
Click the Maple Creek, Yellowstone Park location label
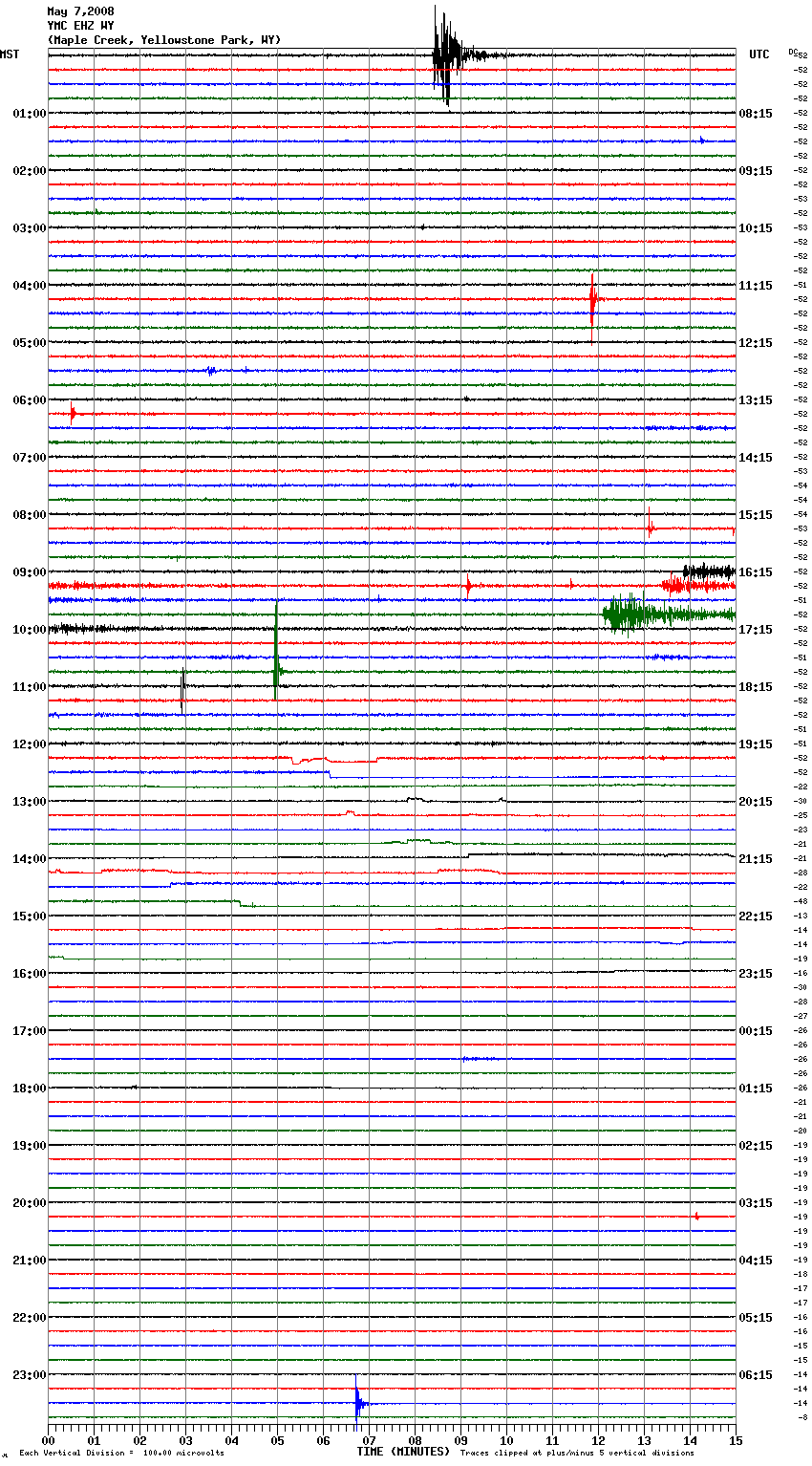pyautogui.click(x=164, y=40)
